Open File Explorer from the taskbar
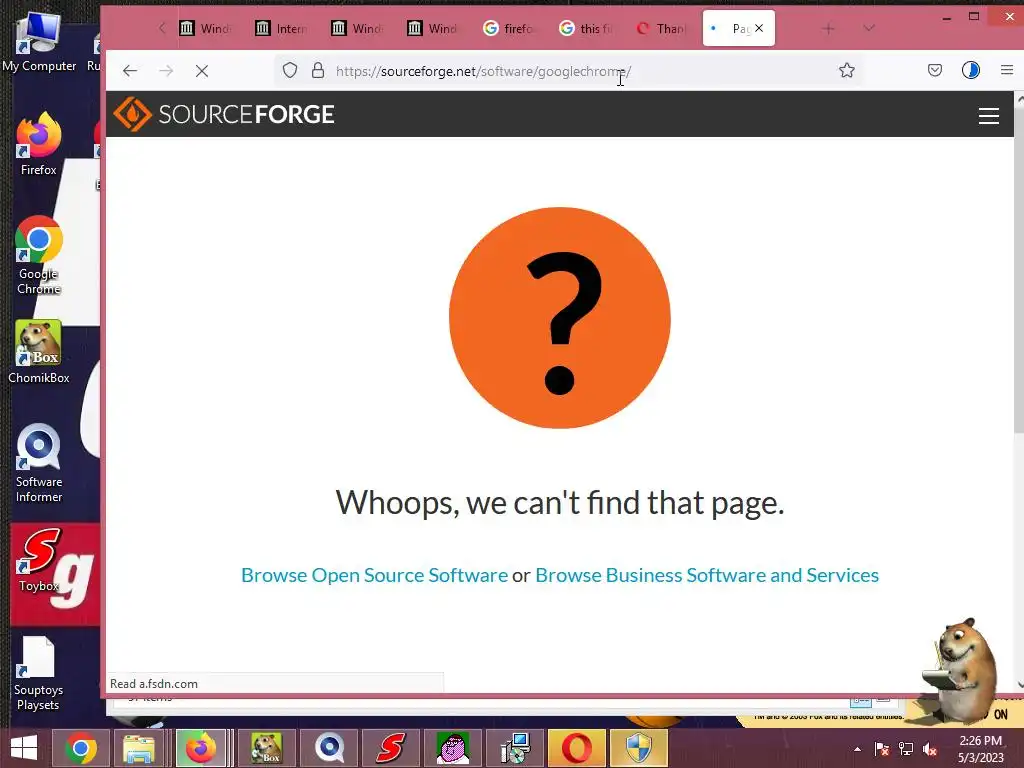Image resolution: width=1024 pixels, height=768 pixels. (x=138, y=748)
